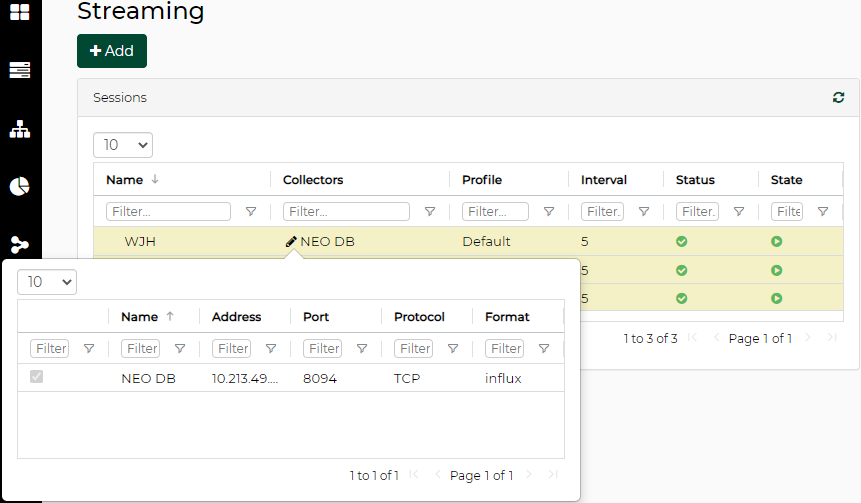
Task: Click the funnel dropdown under Collectors column
Action: (x=430, y=212)
